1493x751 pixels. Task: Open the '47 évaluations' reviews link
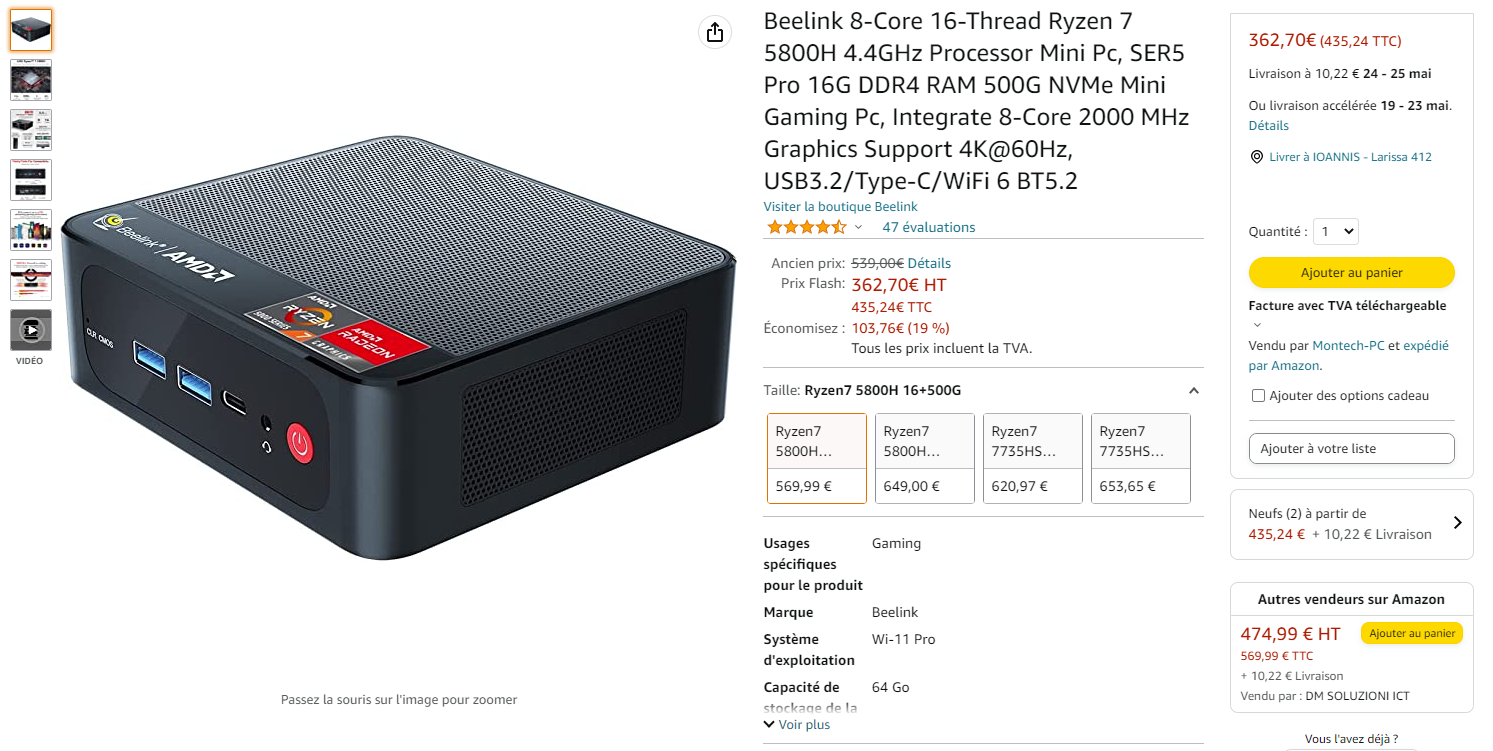coord(928,227)
